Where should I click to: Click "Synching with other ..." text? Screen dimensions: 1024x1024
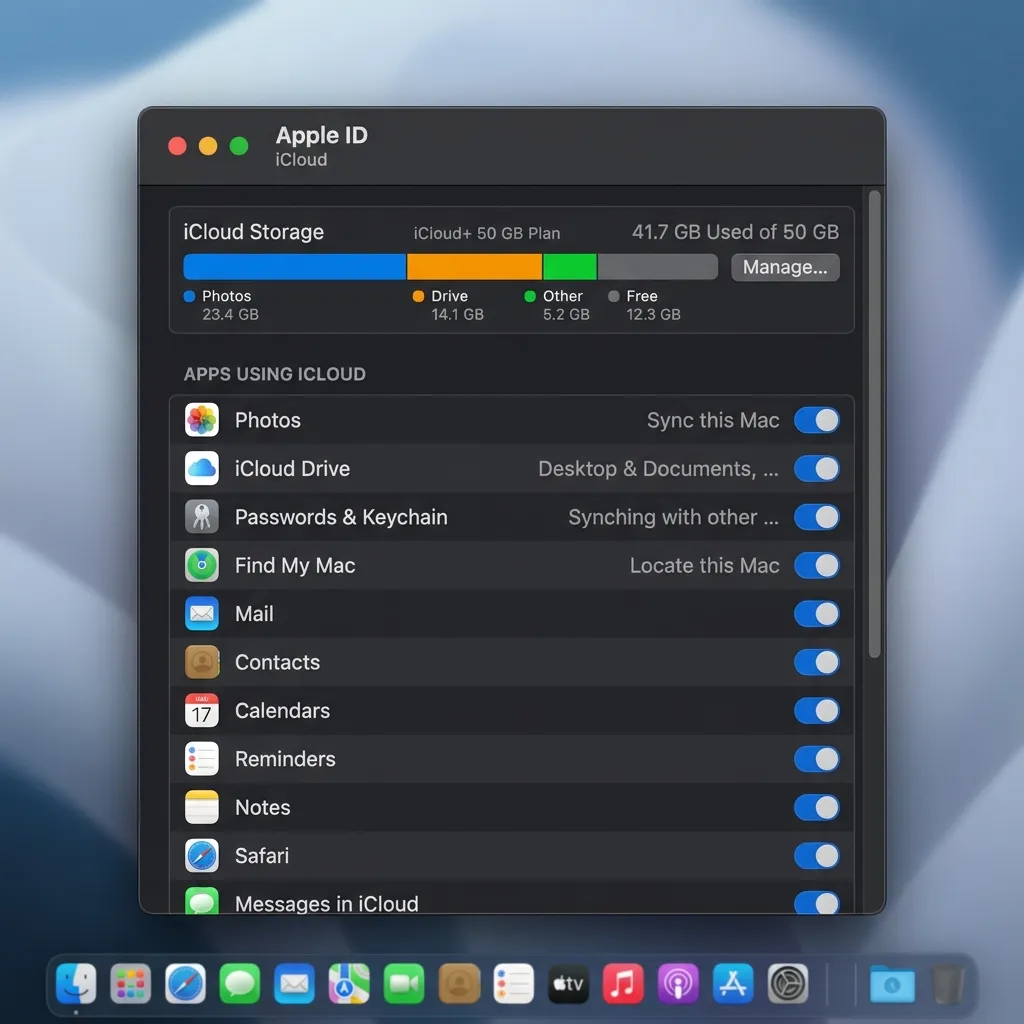[x=673, y=517]
